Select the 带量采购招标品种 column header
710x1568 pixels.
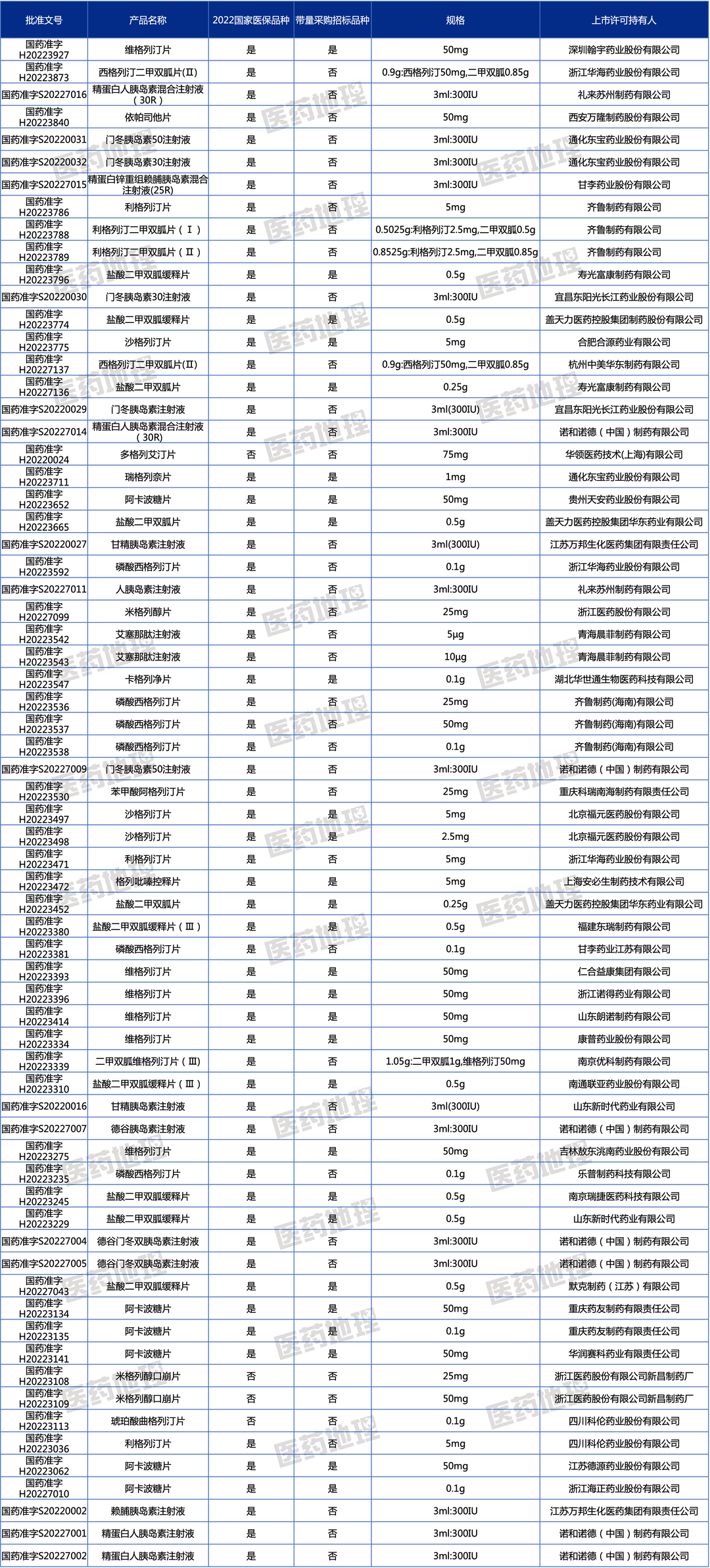click(332, 20)
